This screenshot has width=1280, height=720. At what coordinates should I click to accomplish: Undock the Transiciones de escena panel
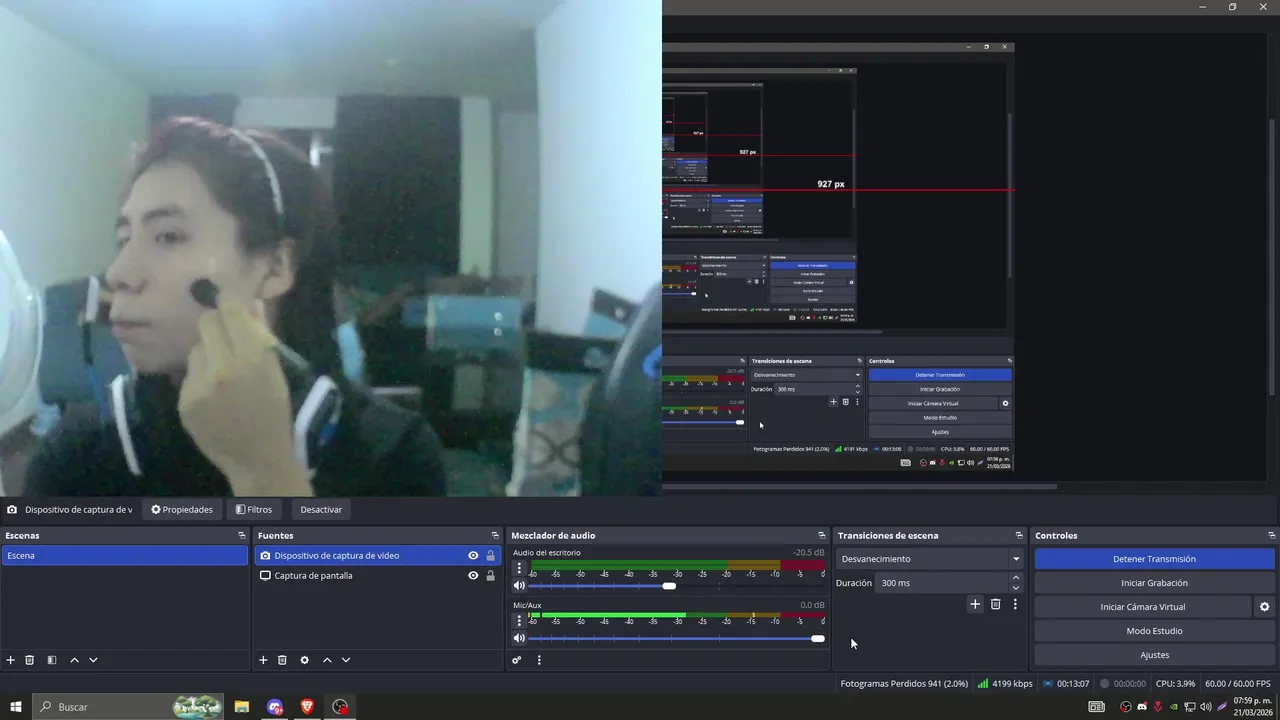pyautogui.click(x=1019, y=536)
